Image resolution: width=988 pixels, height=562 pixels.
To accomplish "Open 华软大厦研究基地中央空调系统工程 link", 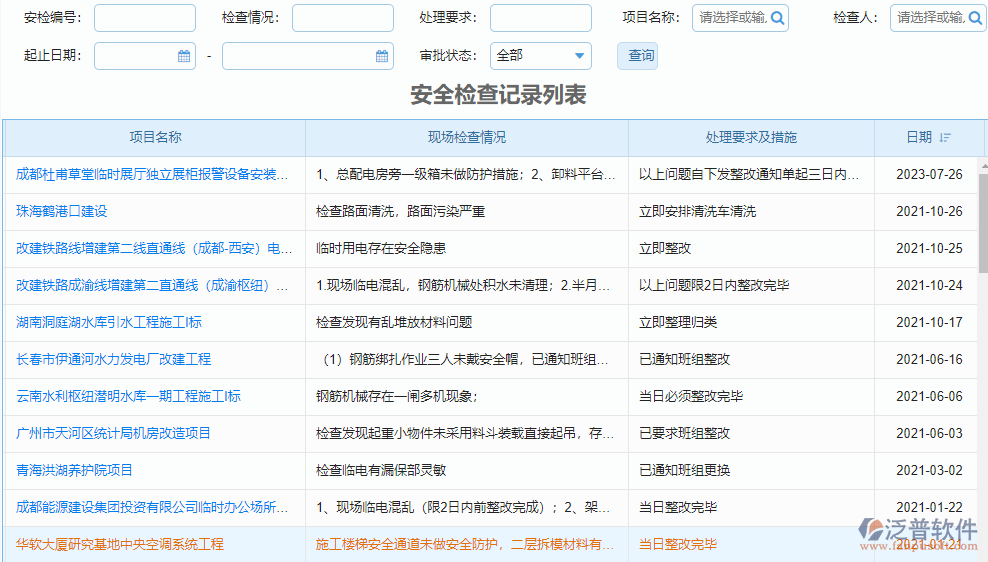I will click(x=120, y=544).
